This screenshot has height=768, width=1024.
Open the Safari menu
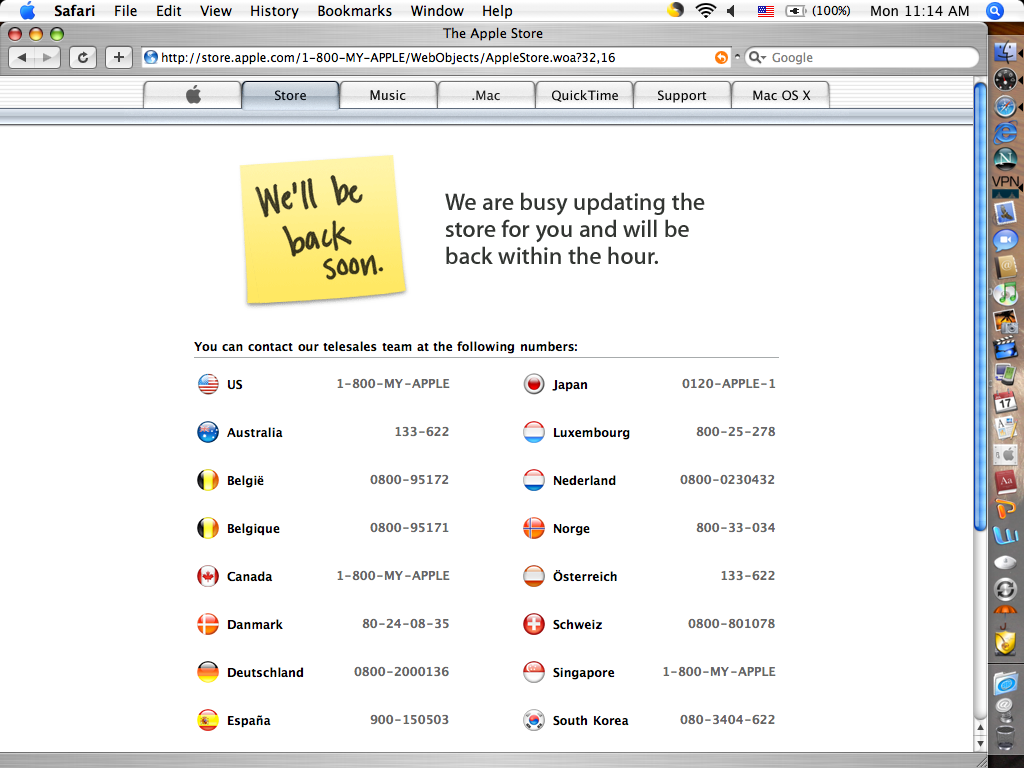pos(74,10)
